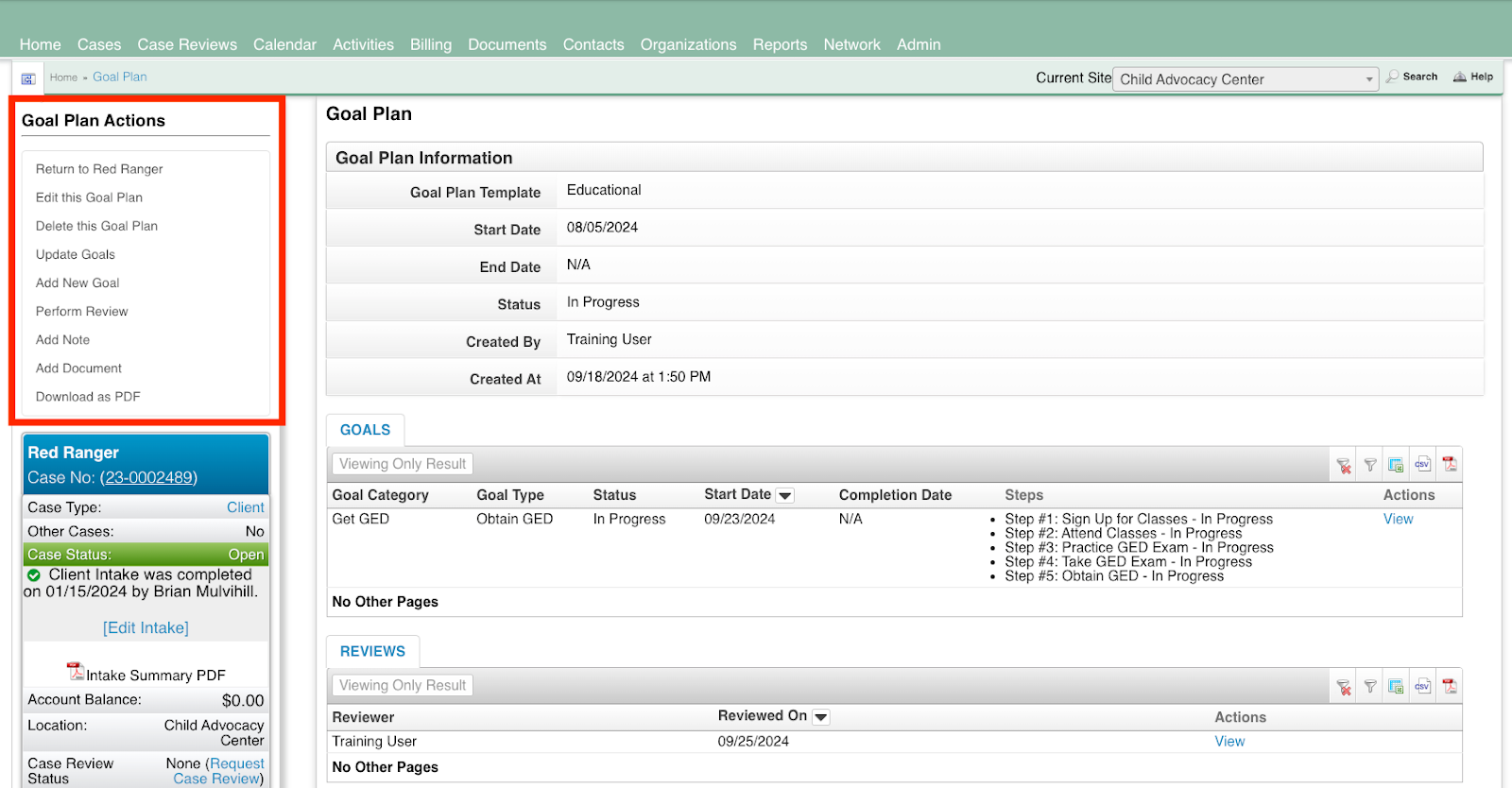This screenshot has height=788, width=1512.
Task: Go to Case Reviews menu
Action: (187, 44)
